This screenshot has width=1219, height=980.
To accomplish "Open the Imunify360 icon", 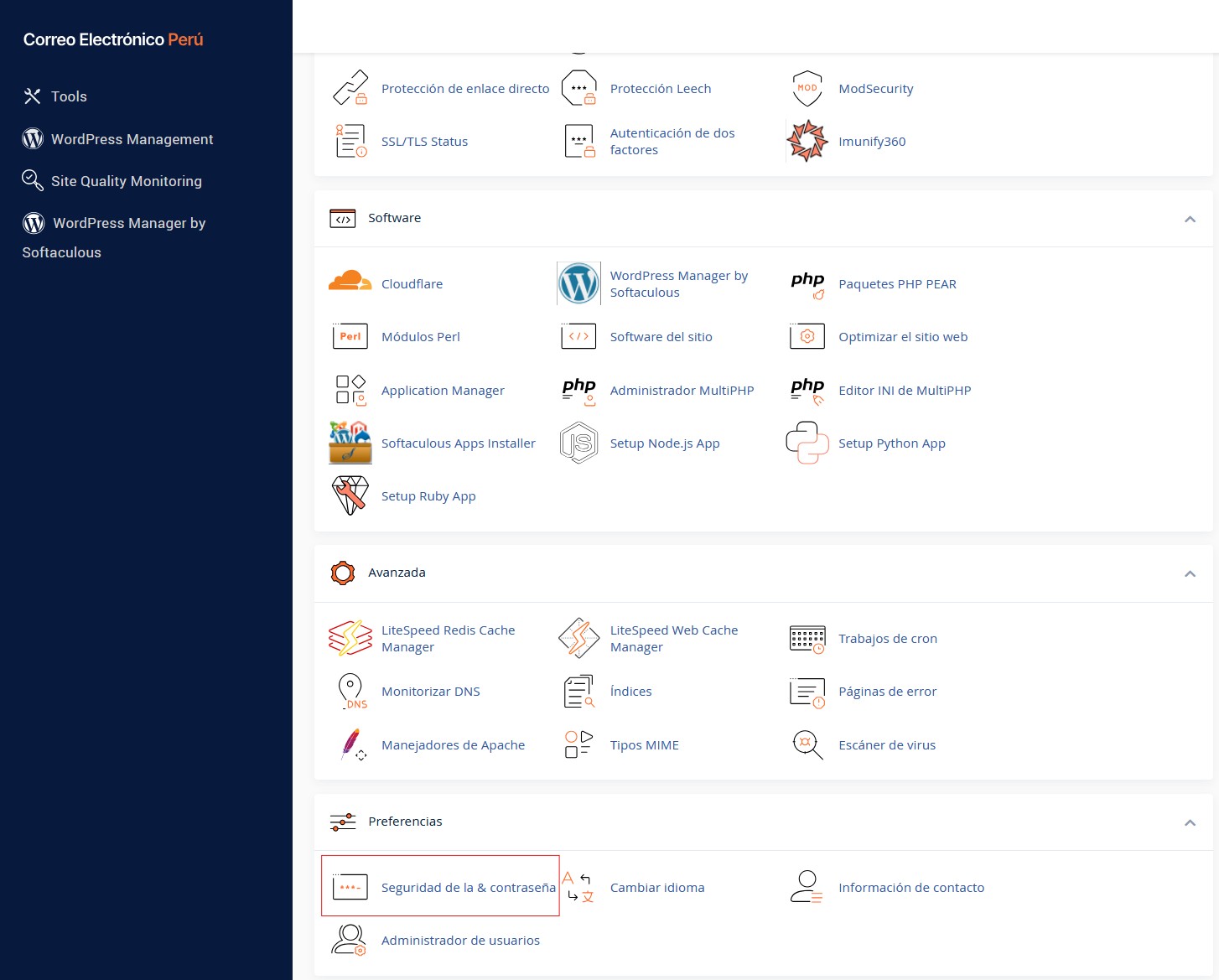I will click(x=807, y=141).
